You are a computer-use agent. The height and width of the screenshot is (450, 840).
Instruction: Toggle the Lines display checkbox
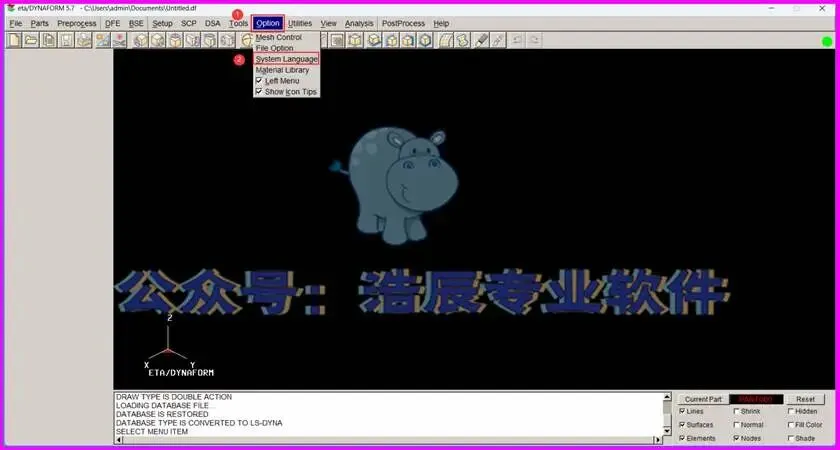point(682,411)
